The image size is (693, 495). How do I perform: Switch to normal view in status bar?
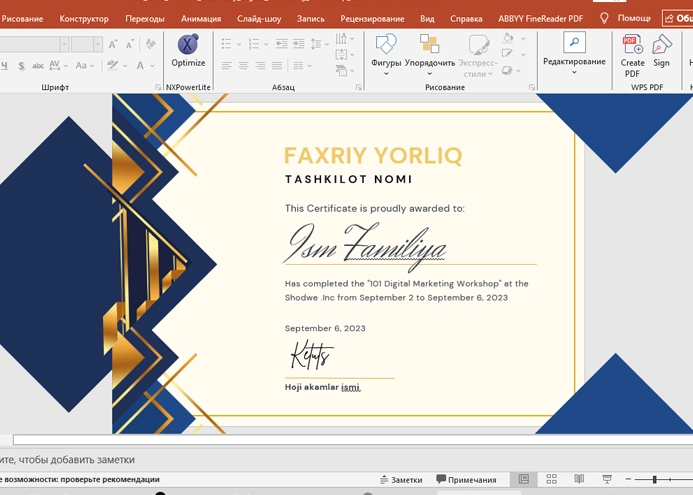tap(524, 479)
